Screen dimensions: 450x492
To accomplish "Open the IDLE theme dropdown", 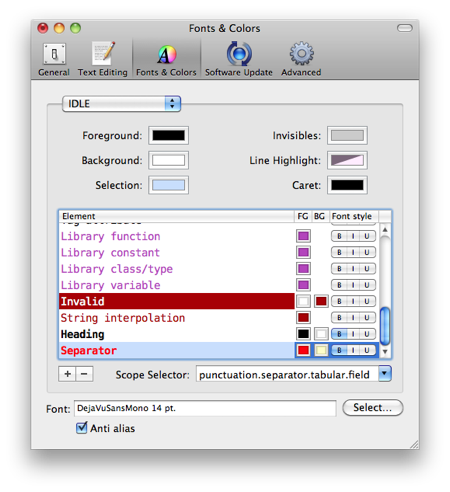I will [x=121, y=104].
